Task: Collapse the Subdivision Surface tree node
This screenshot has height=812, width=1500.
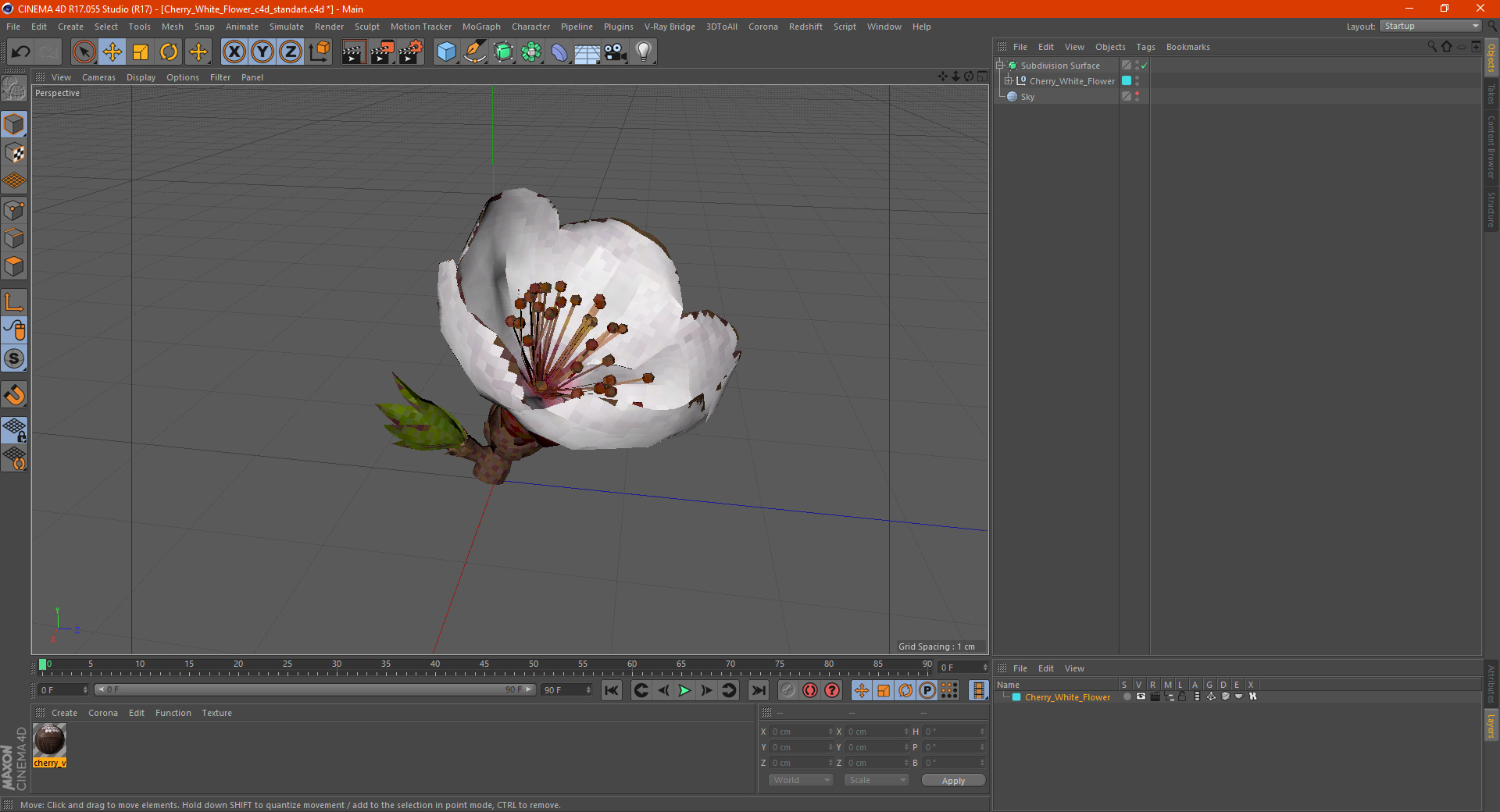Action: pyautogui.click(x=1000, y=66)
